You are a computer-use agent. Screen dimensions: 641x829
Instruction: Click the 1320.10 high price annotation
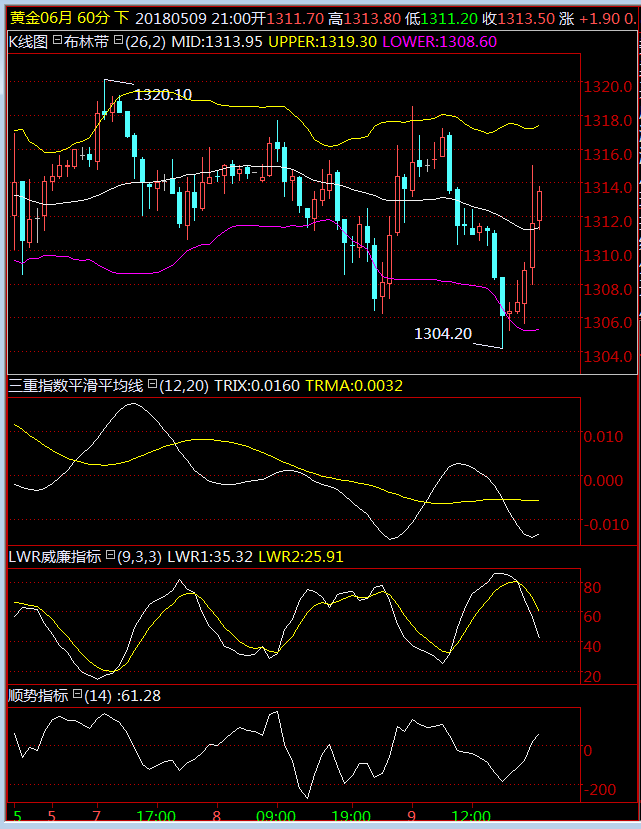click(x=163, y=95)
